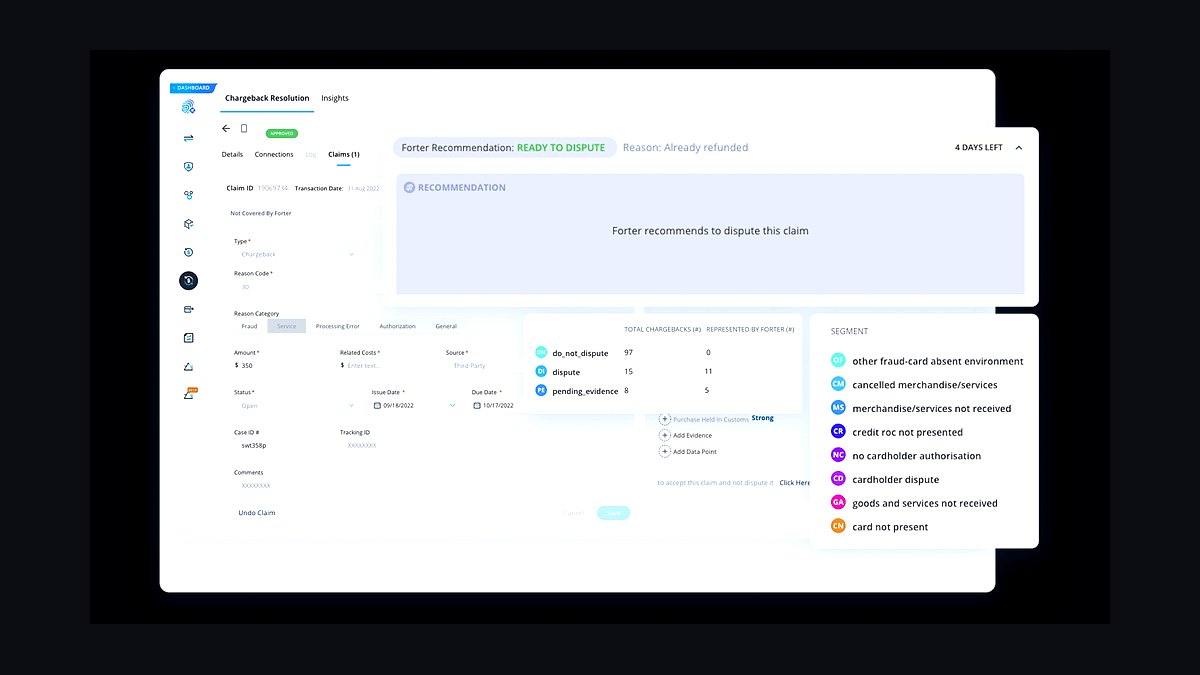1200x675 pixels.
Task: Click the NC badge for no cardholder authorisation
Action: (x=838, y=455)
